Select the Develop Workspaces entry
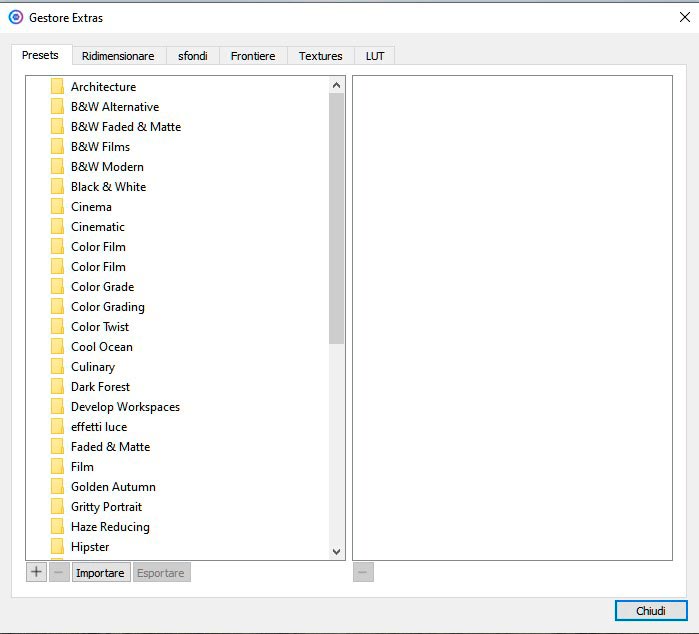 tap(125, 407)
